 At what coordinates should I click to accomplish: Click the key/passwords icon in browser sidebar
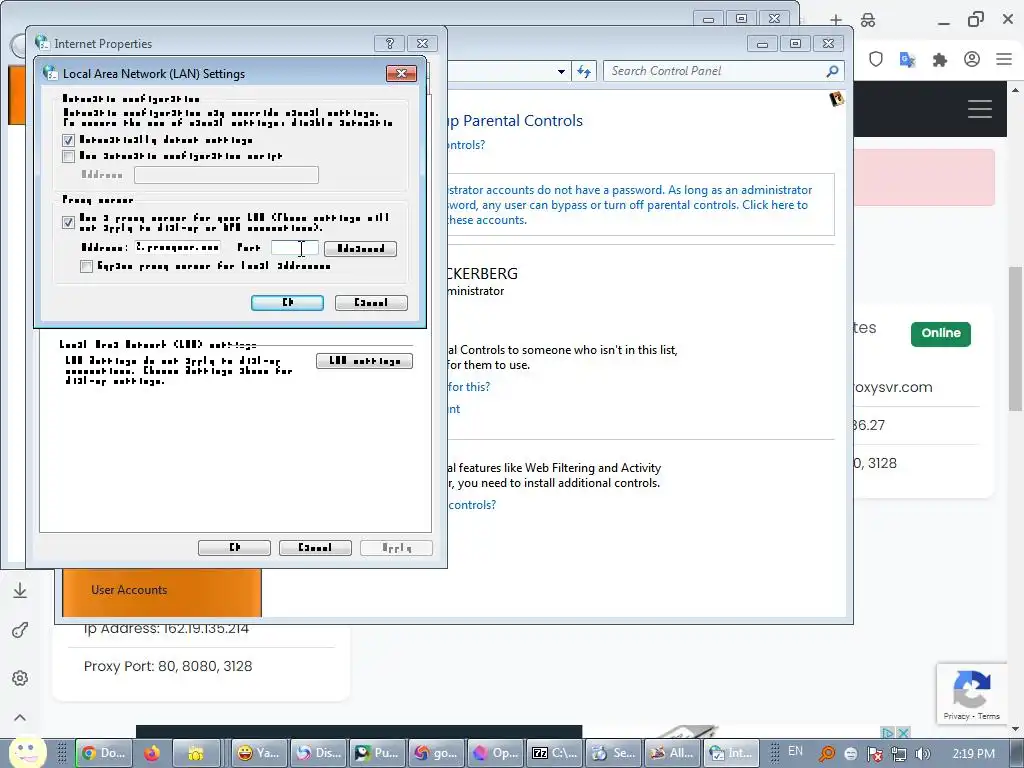(x=20, y=630)
